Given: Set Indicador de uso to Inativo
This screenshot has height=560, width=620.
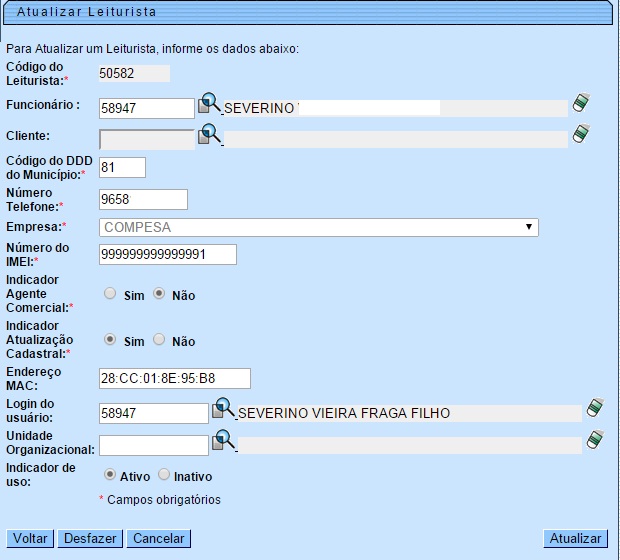Looking at the screenshot, I should click(164, 474).
